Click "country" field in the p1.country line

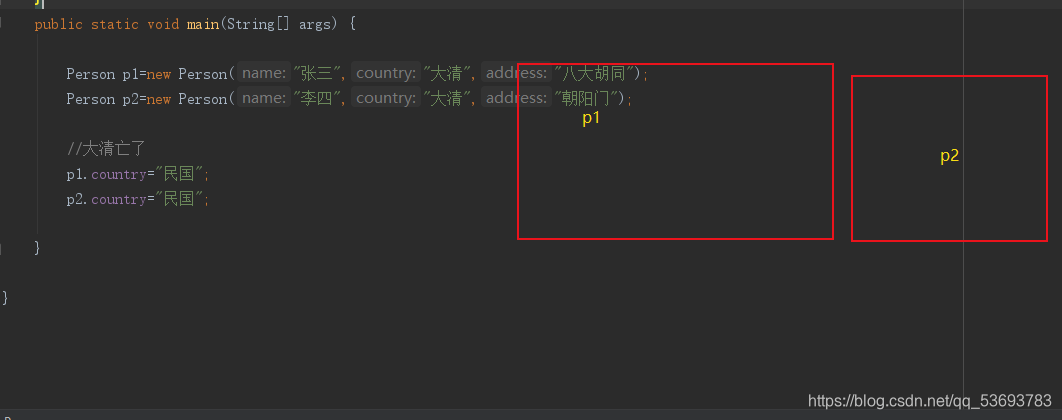pos(119,174)
